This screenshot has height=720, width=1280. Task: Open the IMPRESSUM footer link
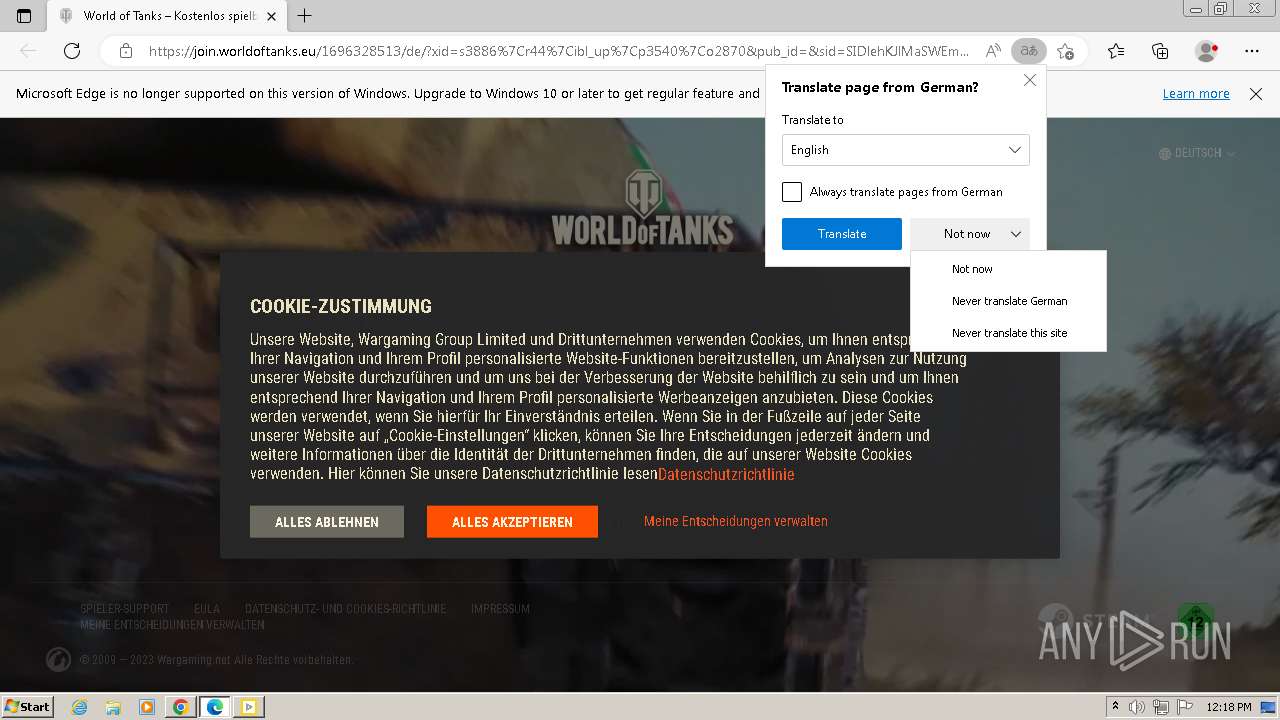500,609
